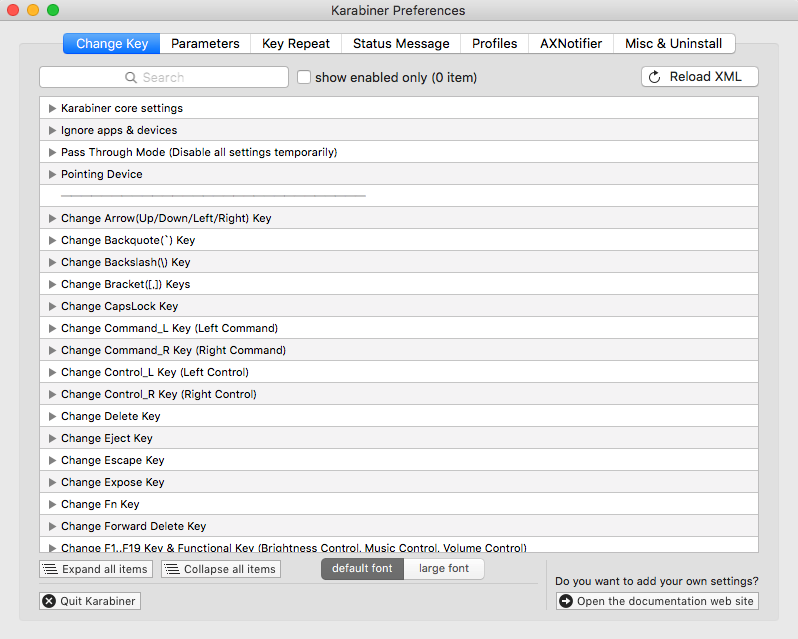This screenshot has height=639, width=798.
Task: Select Change Command_L Key (Left Command) text
Action: point(169,328)
